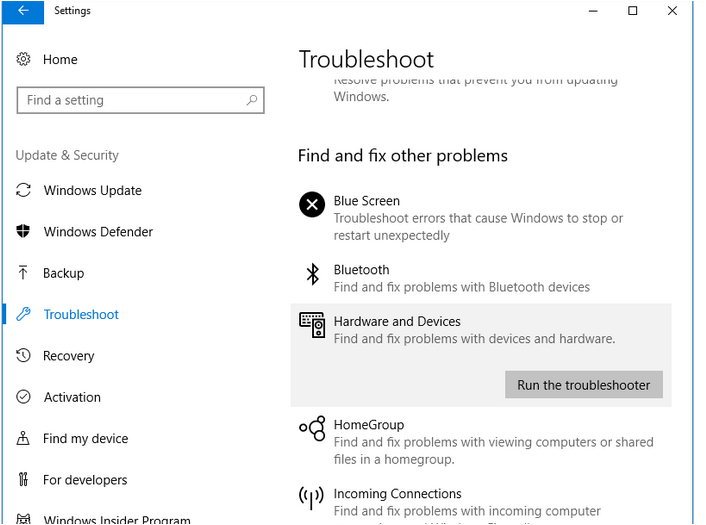Click the Activation checkmark circle icon
706x525 pixels.
tap(24, 397)
